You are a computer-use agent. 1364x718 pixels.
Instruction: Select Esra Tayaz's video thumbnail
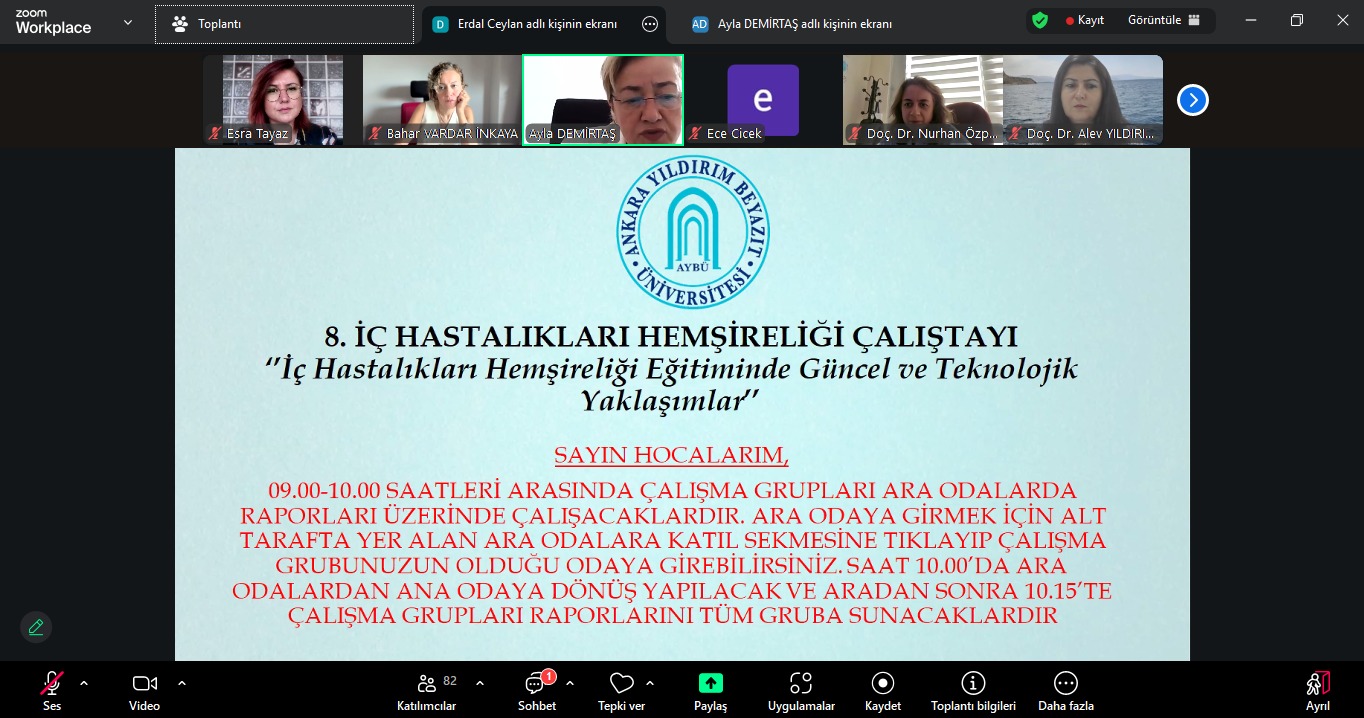273,100
